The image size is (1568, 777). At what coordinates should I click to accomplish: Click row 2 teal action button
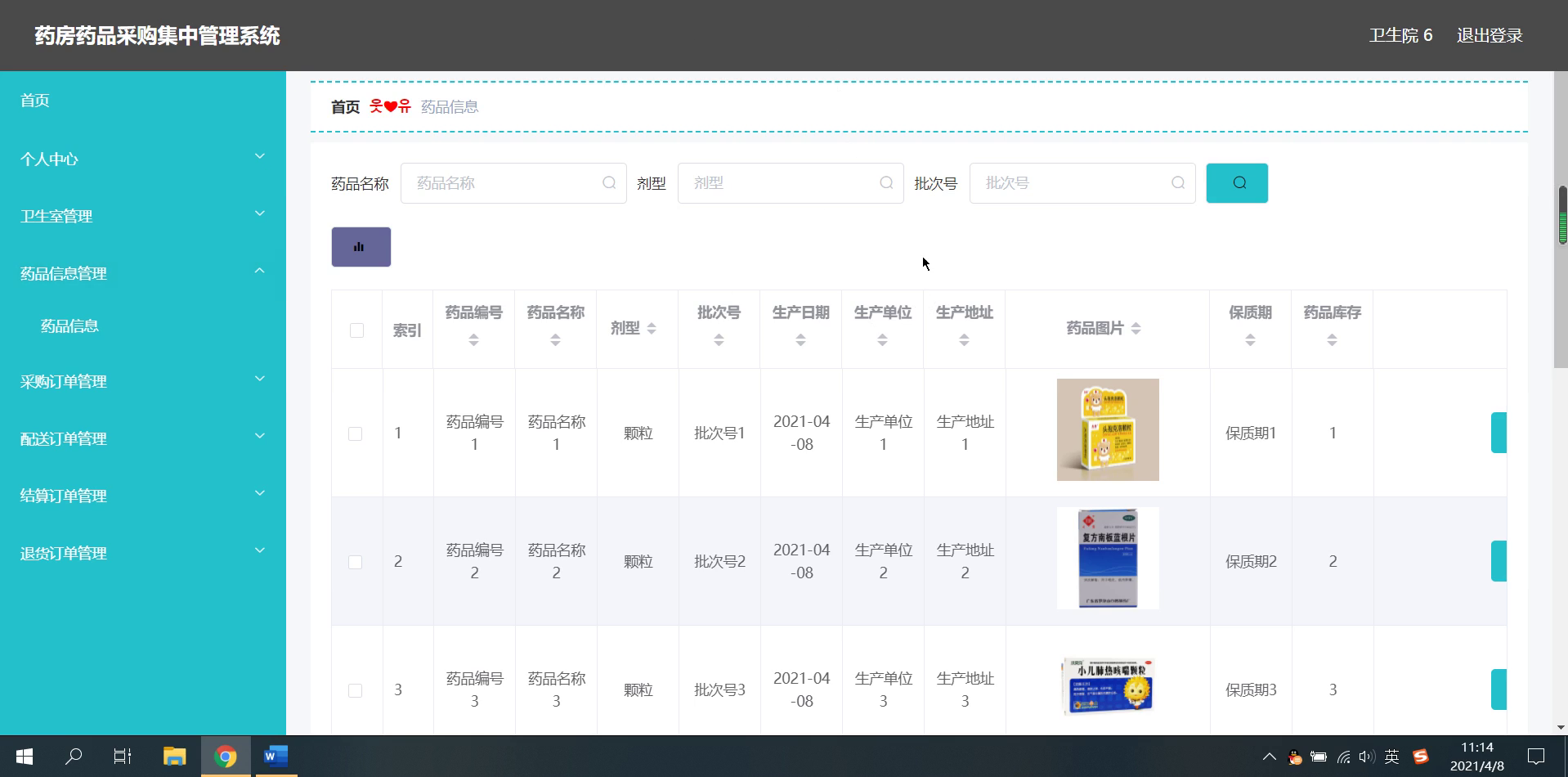[x=1499, y=561]
